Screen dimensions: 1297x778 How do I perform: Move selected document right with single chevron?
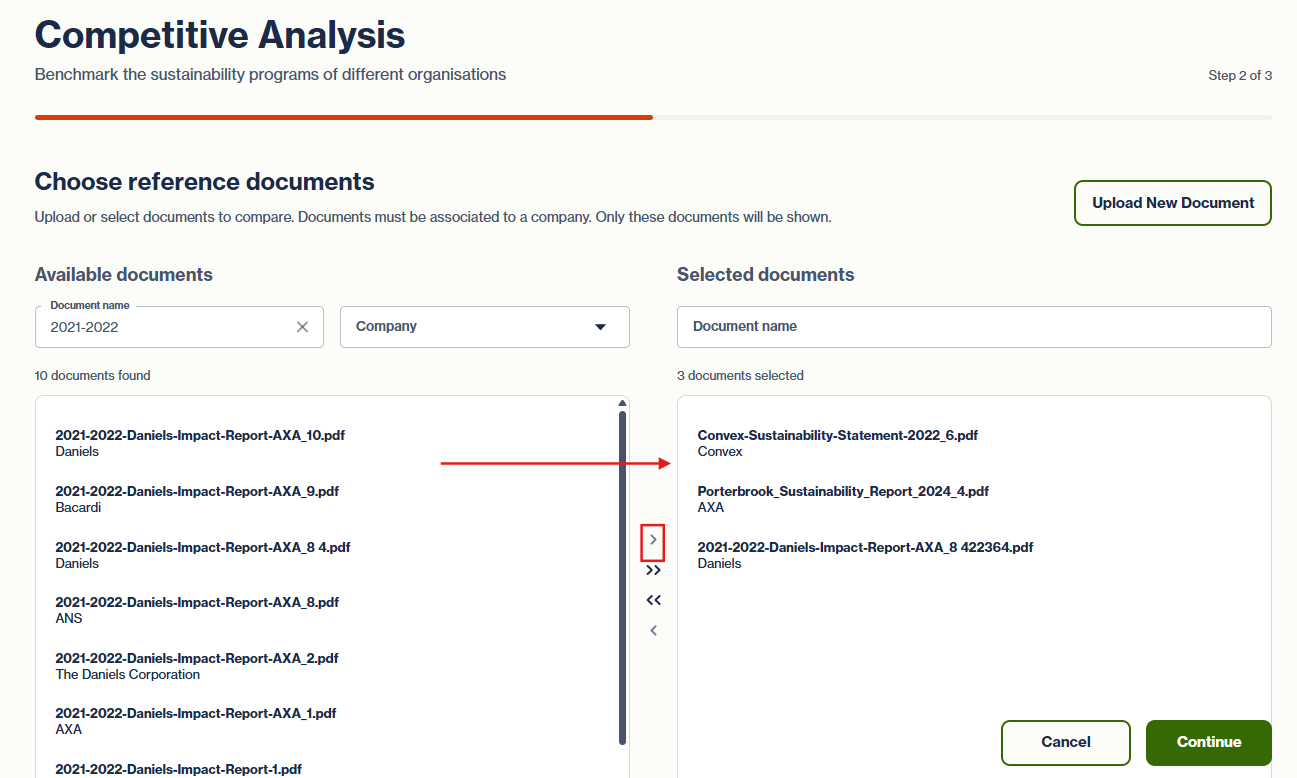pos(653,540)
